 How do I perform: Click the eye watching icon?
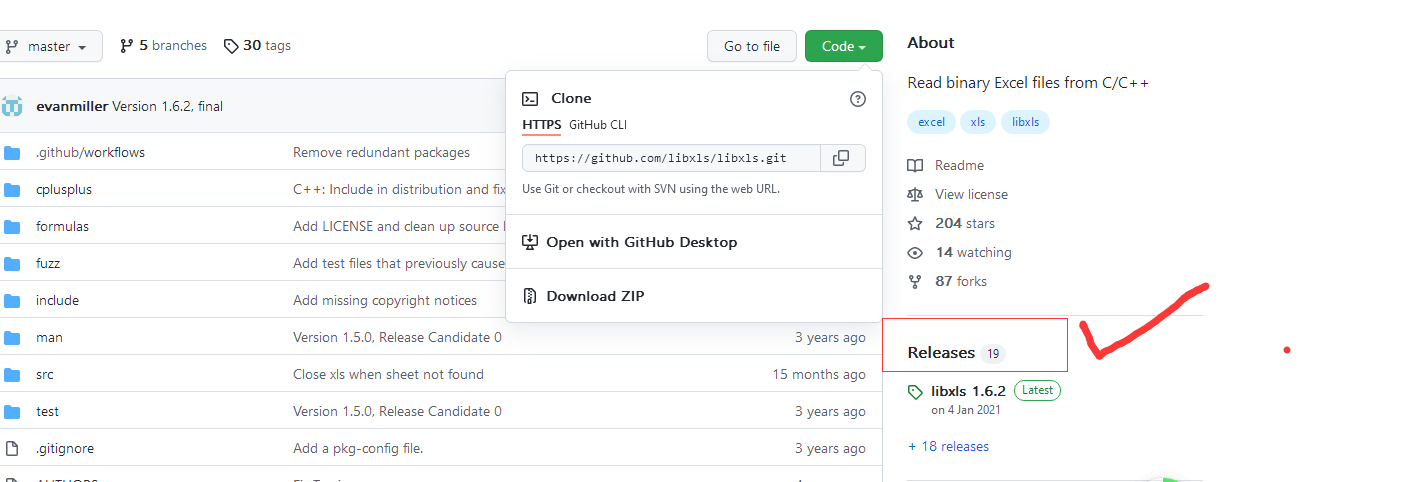914,253
